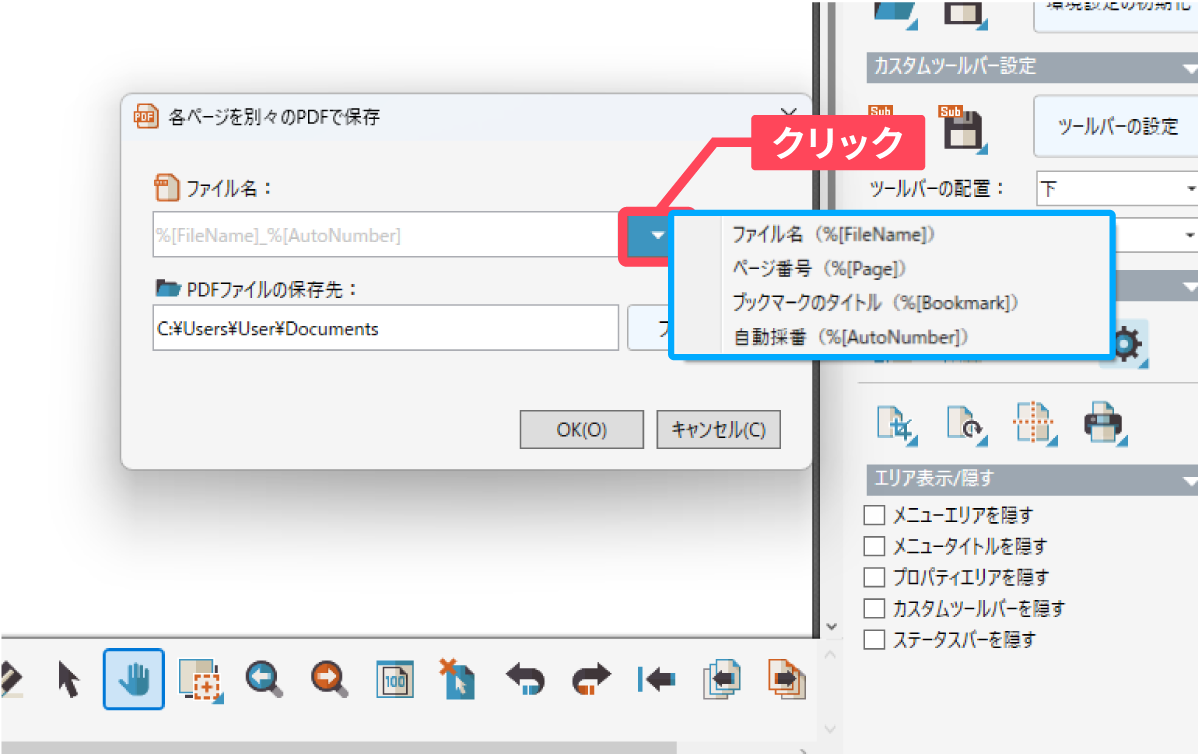Choose ページ番号 (%[Page]) from the list
The width and height of the screenshot is (1199, 754).
coord(818,268)
